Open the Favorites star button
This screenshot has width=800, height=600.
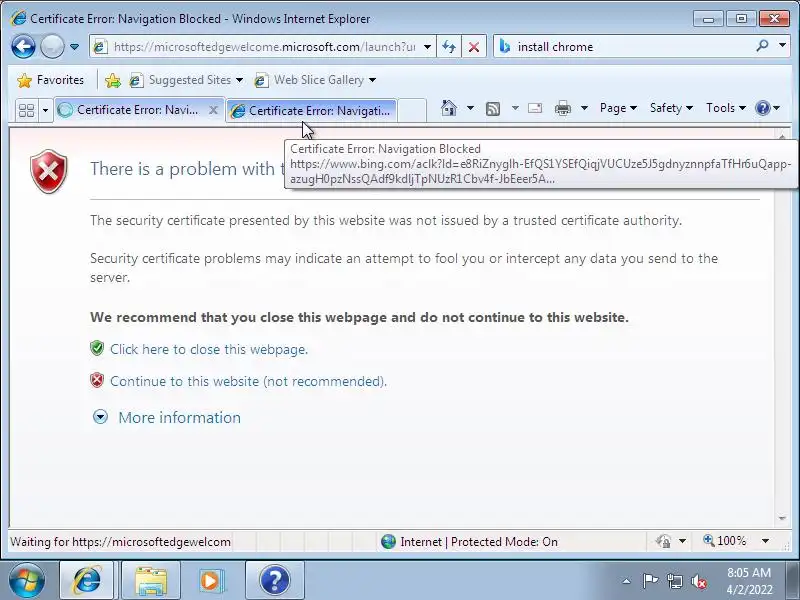[x=50, y=80]
